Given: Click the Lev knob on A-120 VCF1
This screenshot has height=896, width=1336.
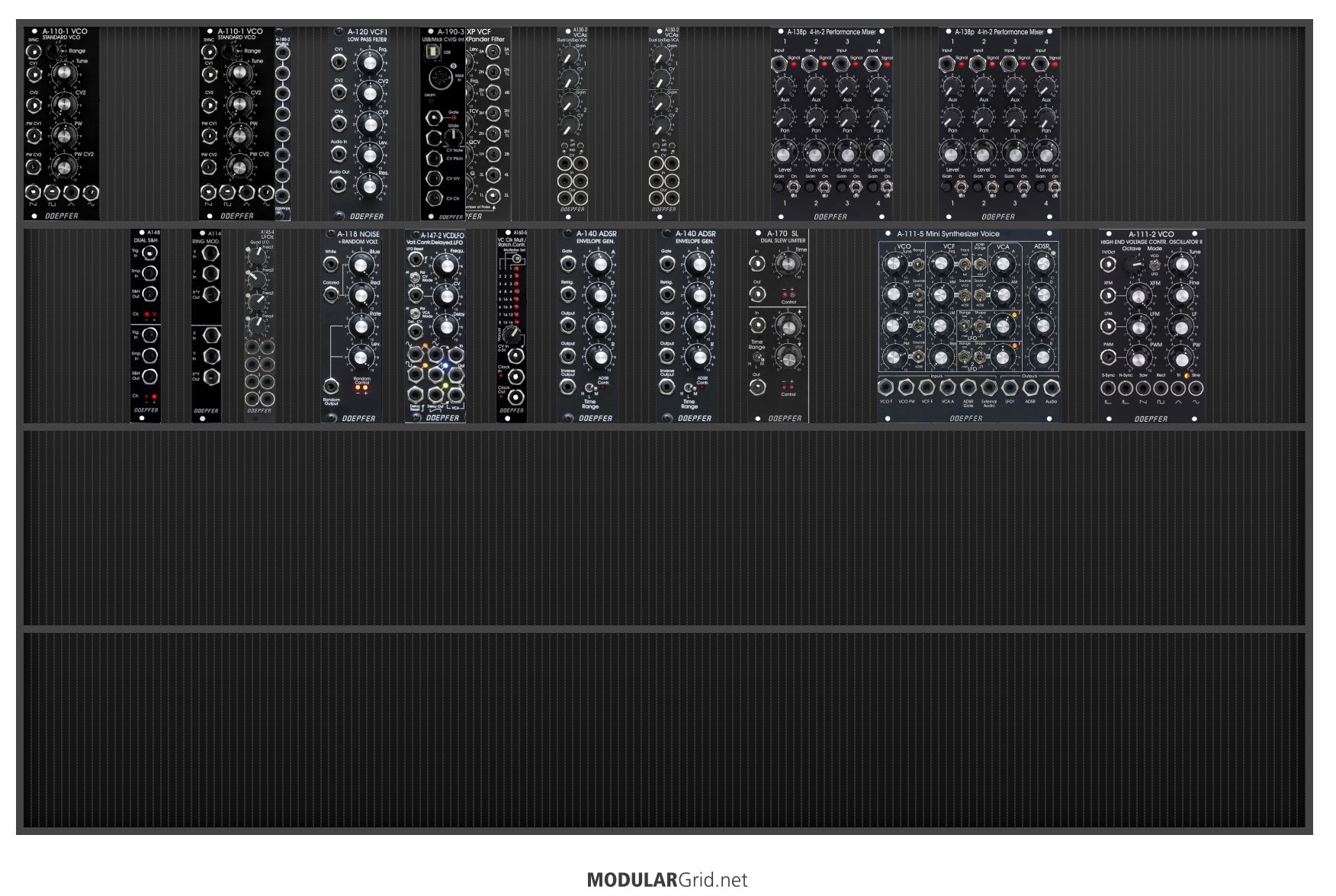Looking at the screenshot, I should (369, 155).
